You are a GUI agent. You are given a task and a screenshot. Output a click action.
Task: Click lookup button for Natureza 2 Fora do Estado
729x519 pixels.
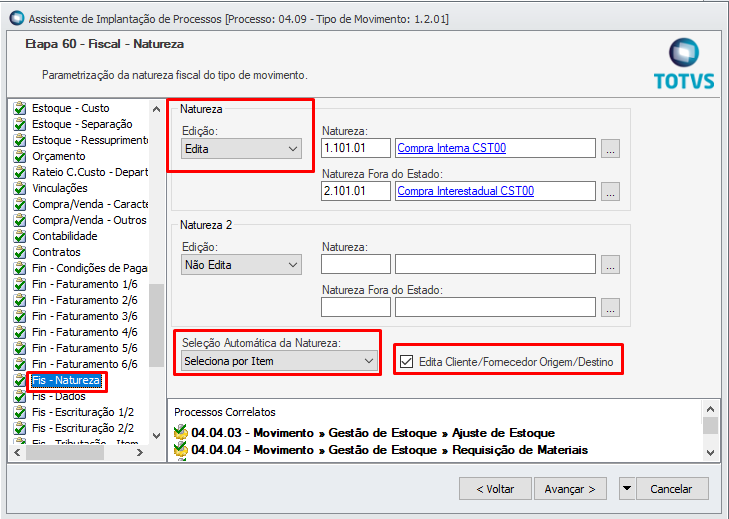610,307
